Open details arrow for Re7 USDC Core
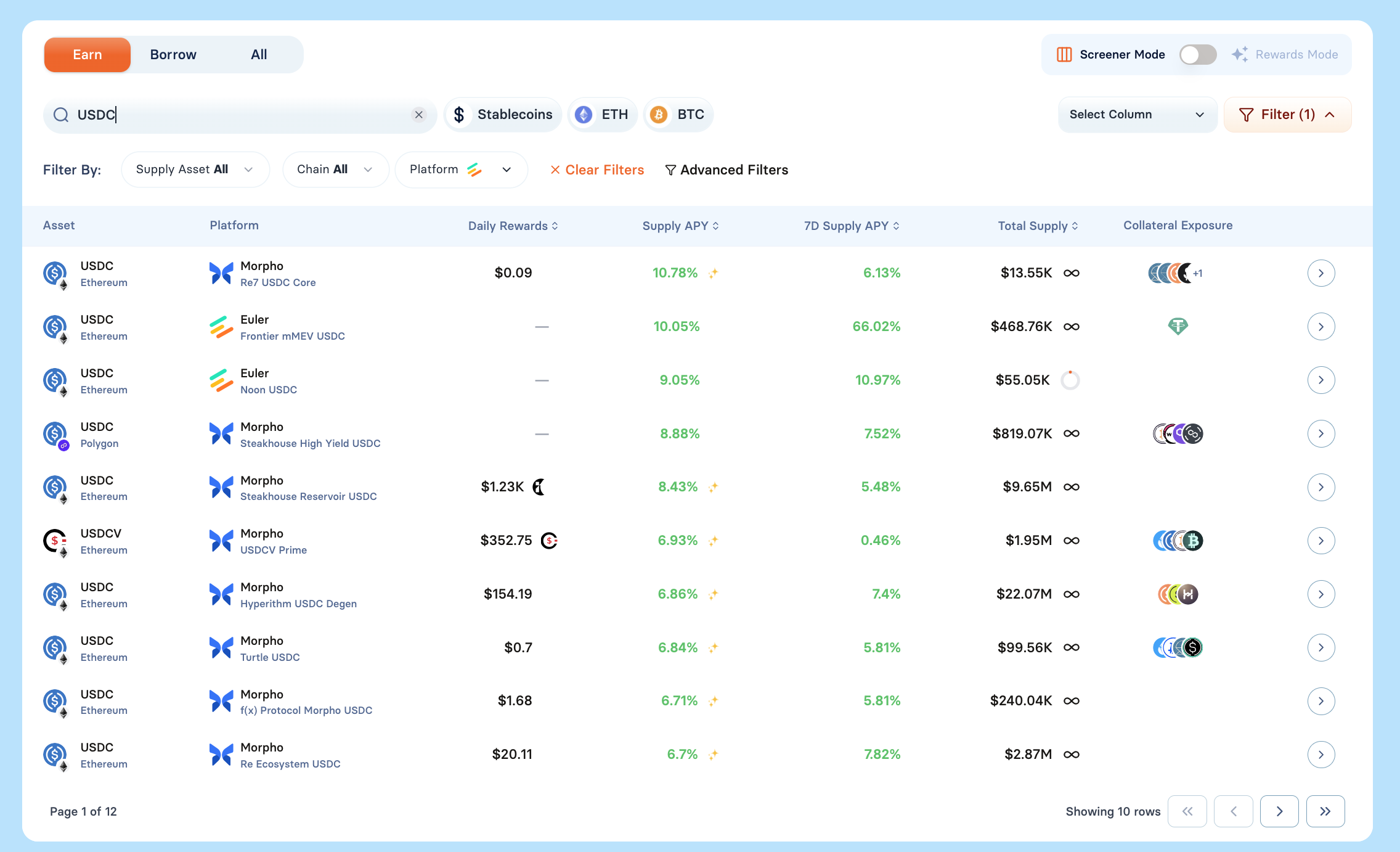This screenshot has width=1400, height=852. 1321,273
